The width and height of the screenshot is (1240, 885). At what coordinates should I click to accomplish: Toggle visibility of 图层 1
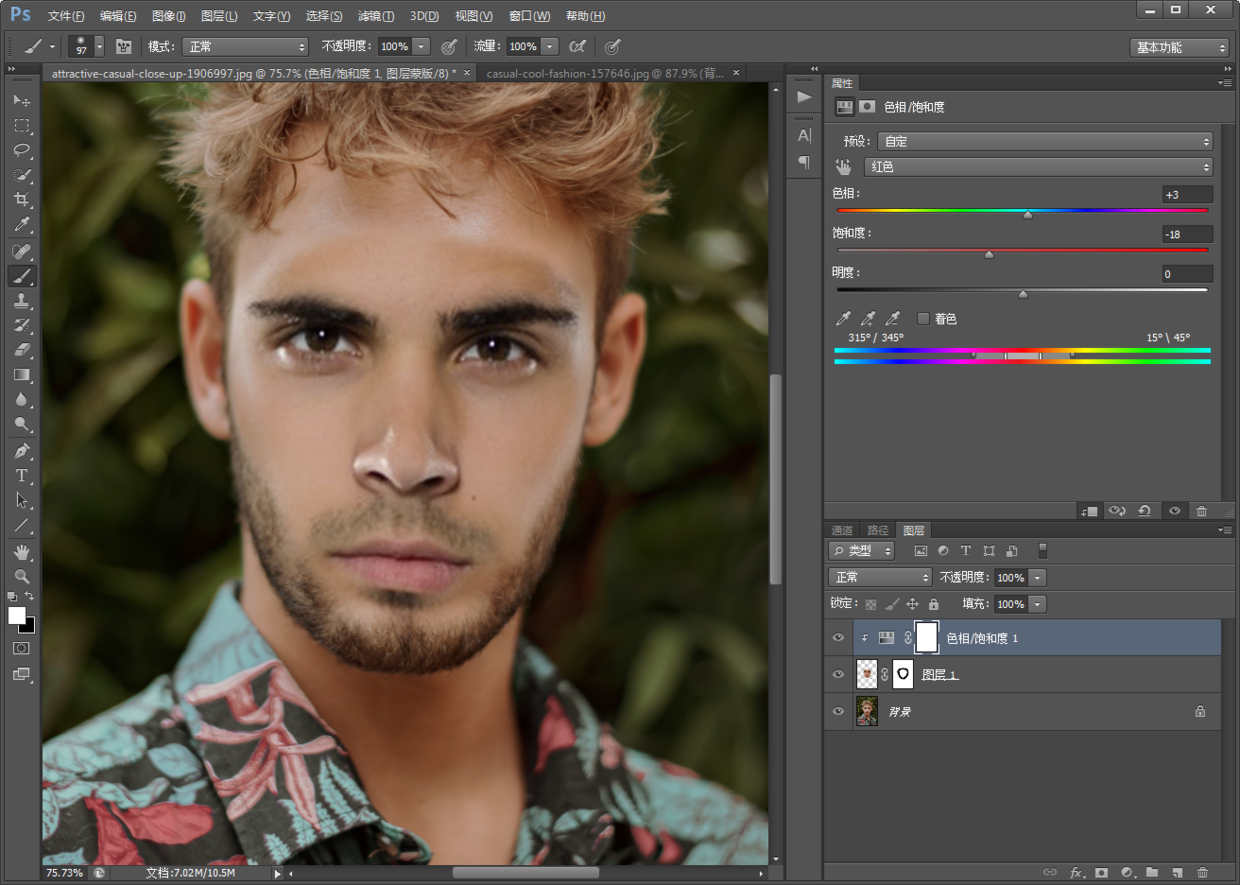pyautogui.click(x=839, y=674)
